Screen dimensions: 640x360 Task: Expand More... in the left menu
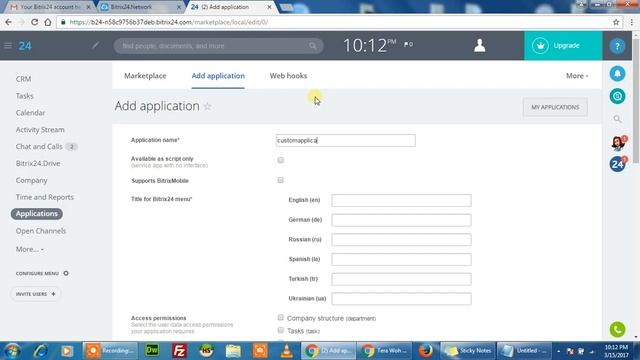(x=29, y=249)
